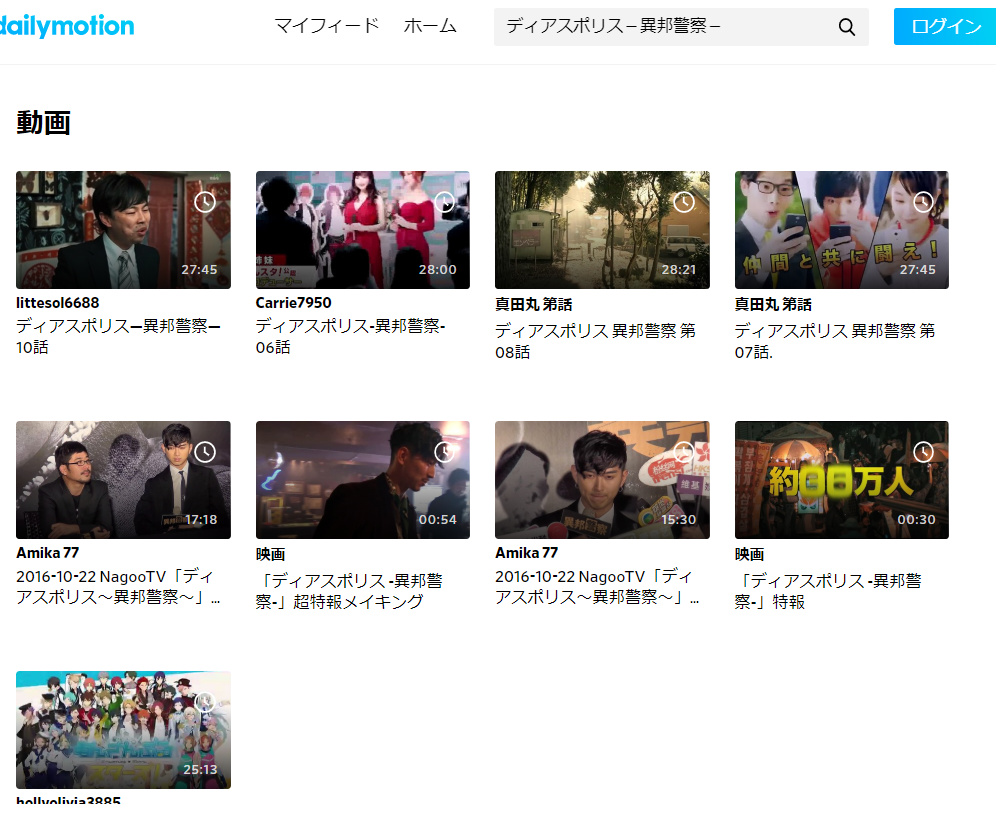Click the 超特報メイキング video title
This screenshot has width=996, height=820.
(349, 591)
